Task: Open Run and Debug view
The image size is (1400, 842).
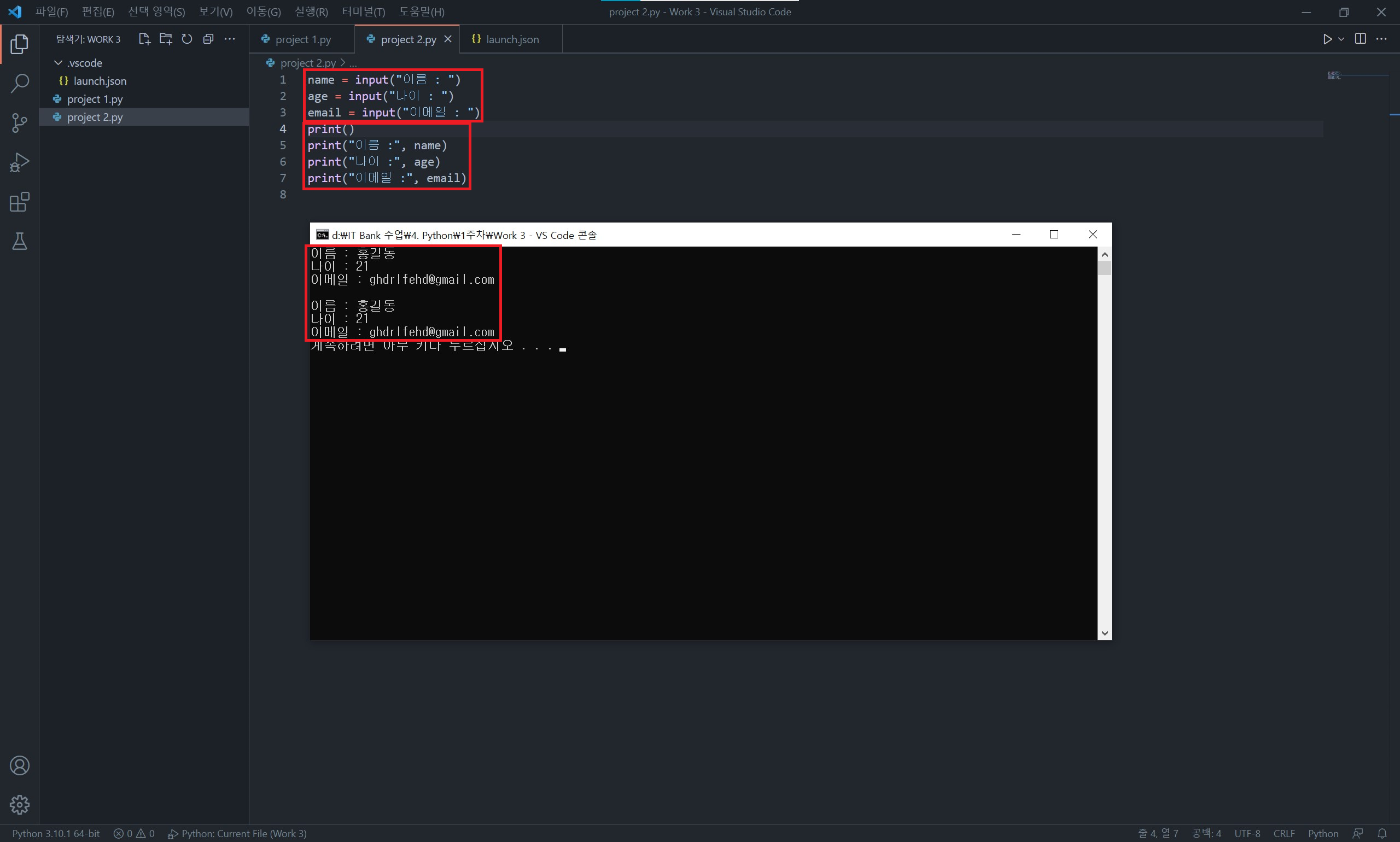Action: coord(19,162)
